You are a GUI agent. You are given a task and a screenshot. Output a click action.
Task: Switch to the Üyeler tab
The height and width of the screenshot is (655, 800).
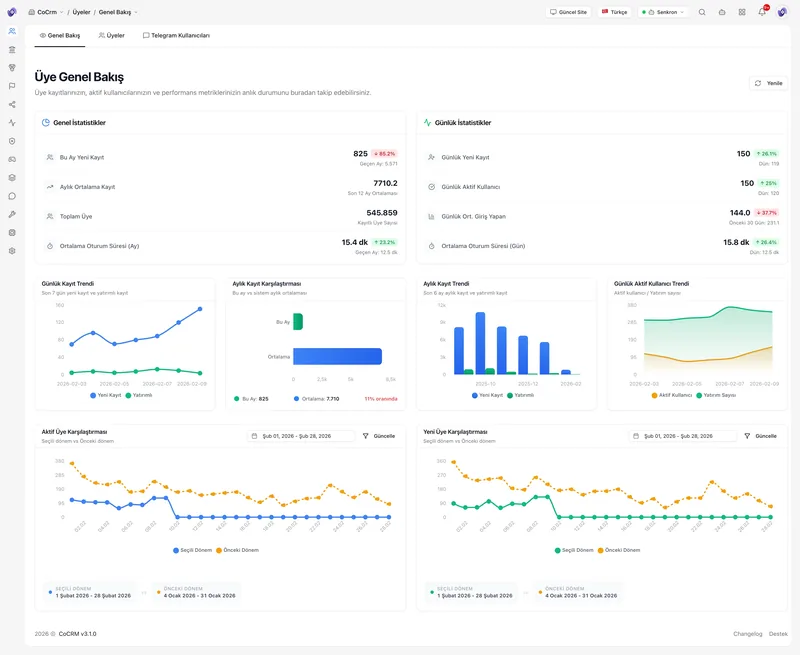tap(111, 36)
